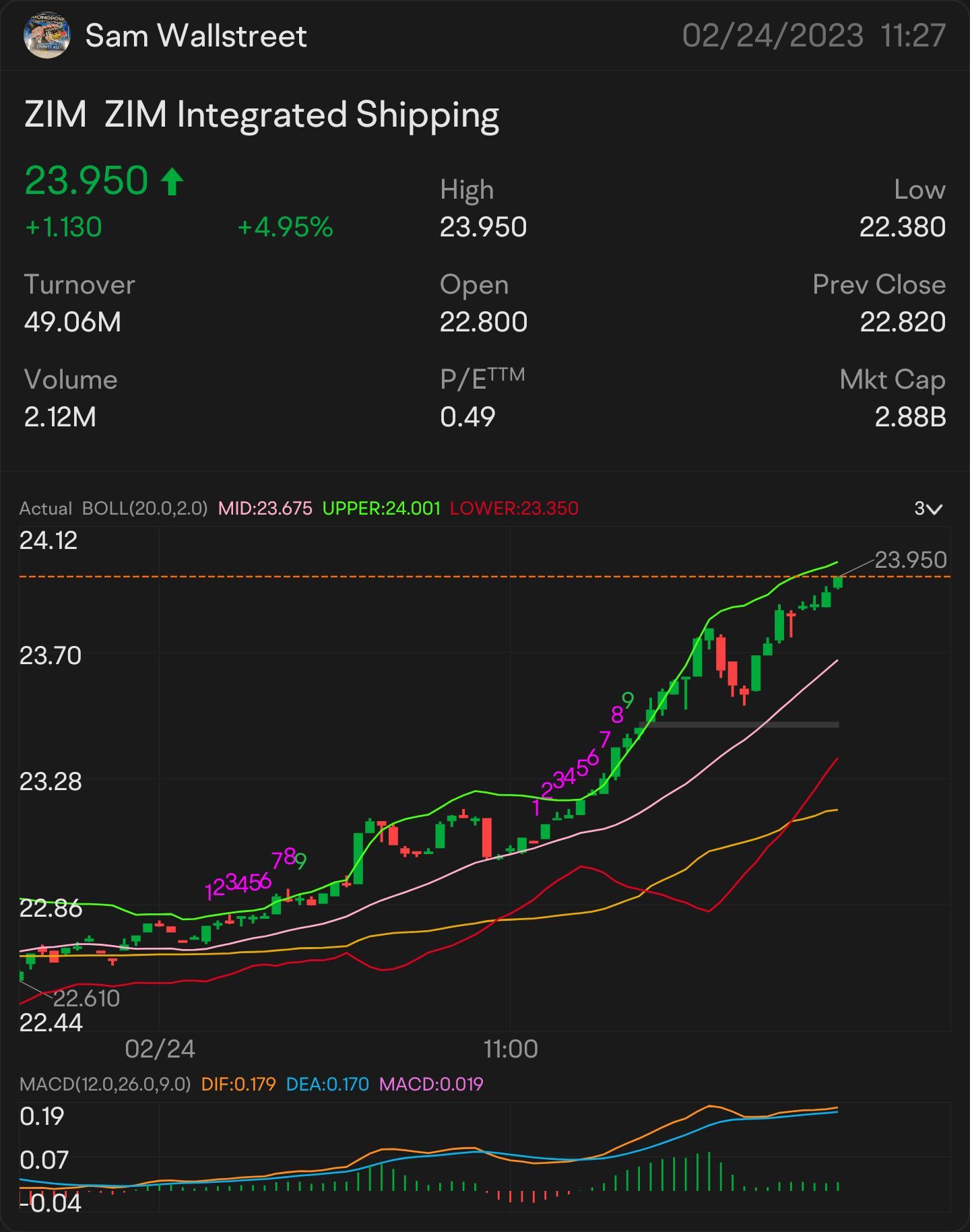Image resolution: width=970 pixels, height=1232 pixels.
Task: Tap the timestamp 02/24/2023 11:27
Action: (814, 35)
